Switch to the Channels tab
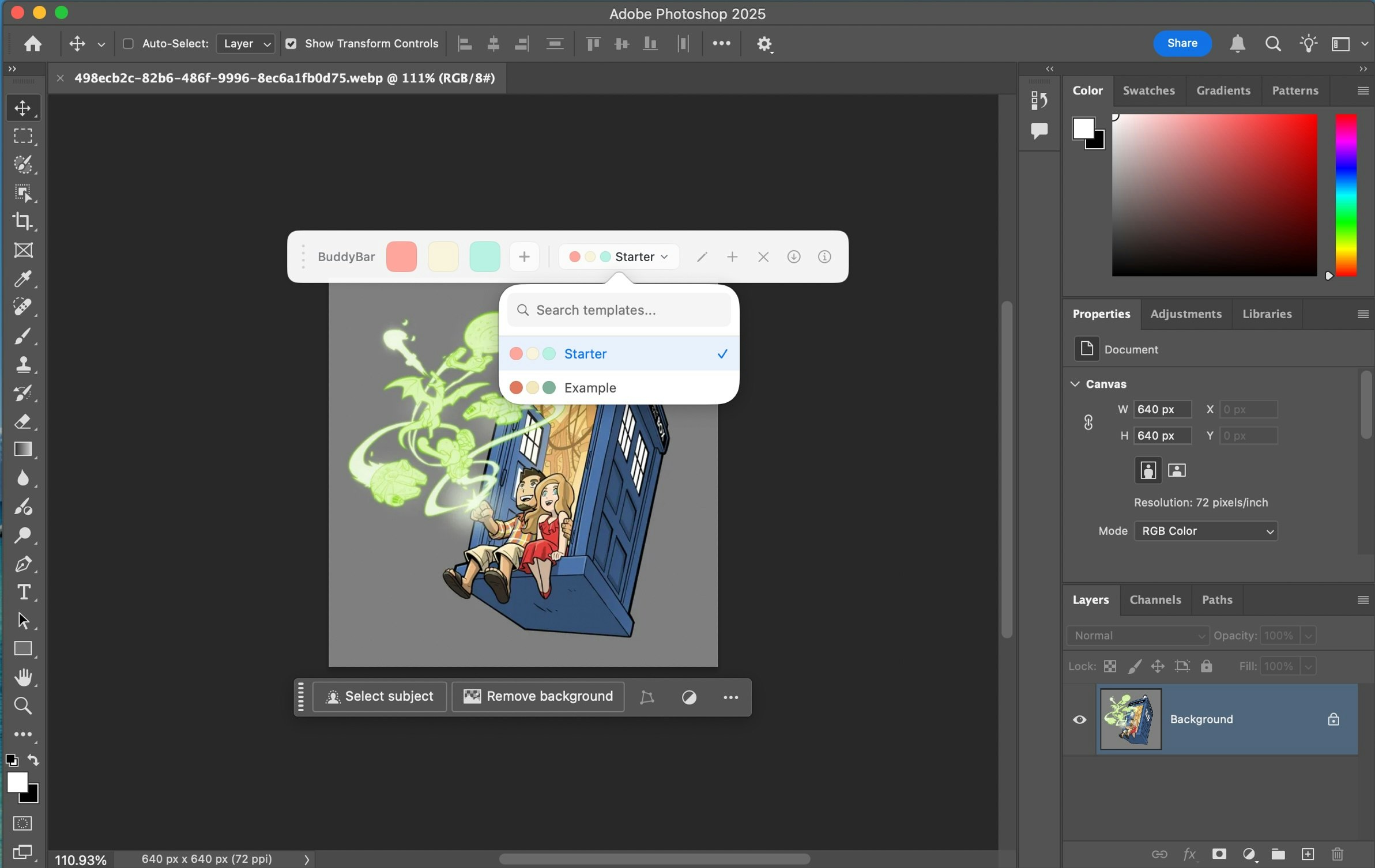 (1155, 600)
